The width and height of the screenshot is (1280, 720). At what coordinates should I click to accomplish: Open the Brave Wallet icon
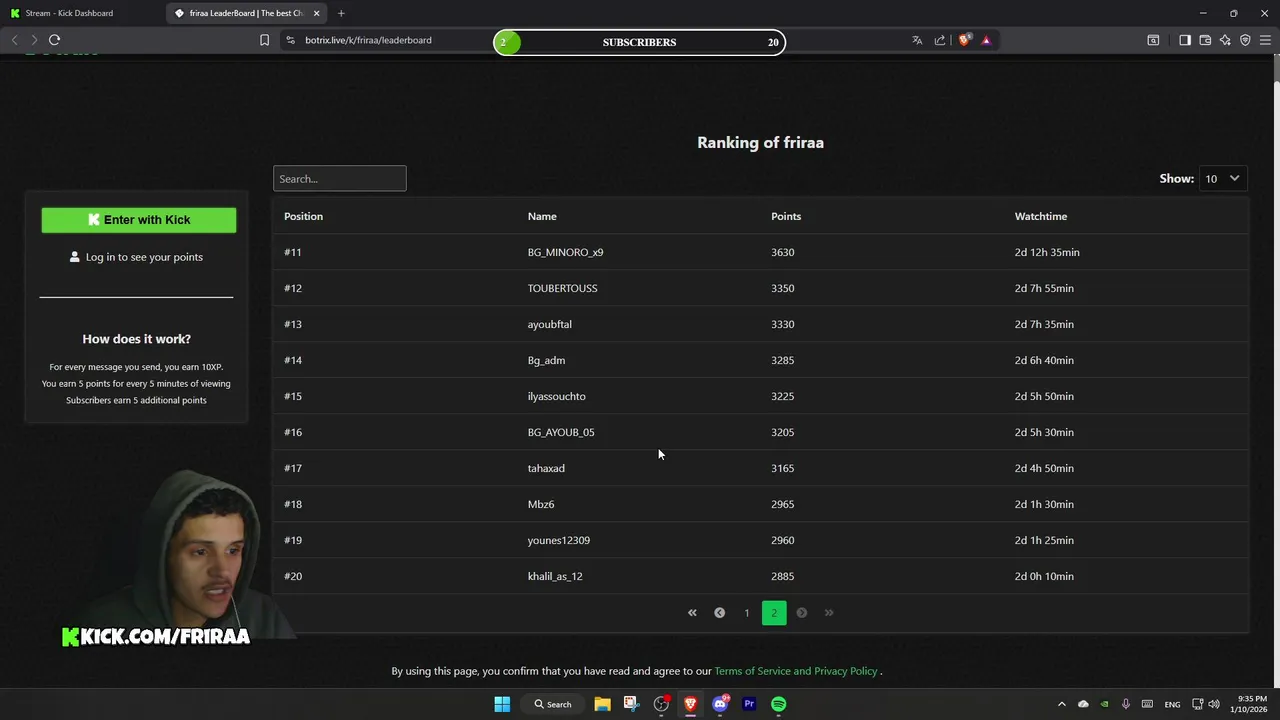pyautogui.click(x=1205, y=40)
